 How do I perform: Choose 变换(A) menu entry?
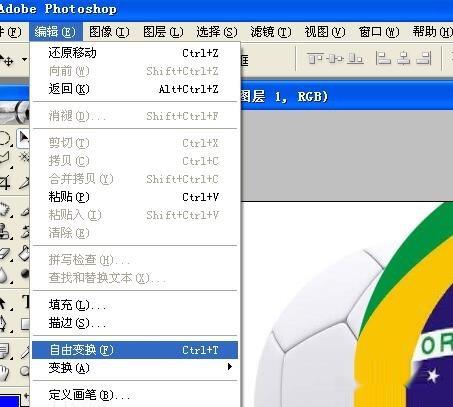135,368
